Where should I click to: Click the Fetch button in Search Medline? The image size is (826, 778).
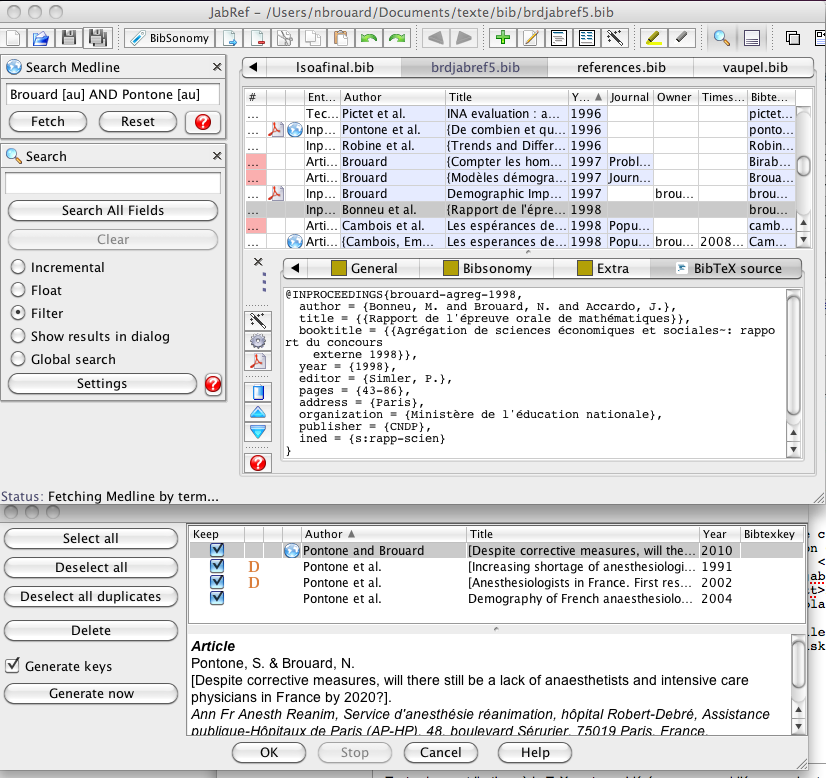(48, 121)
